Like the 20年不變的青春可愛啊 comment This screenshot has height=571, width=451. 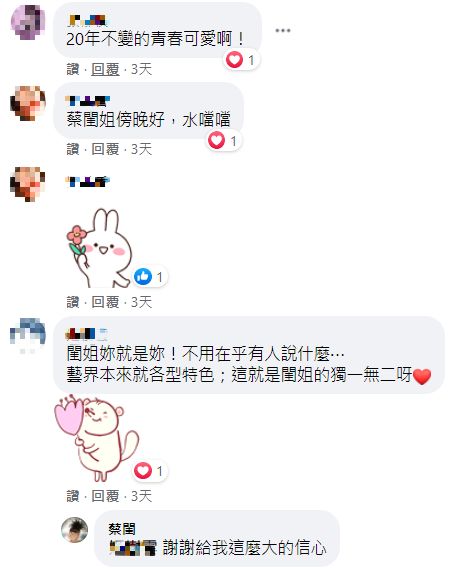[x=73, y=69]
